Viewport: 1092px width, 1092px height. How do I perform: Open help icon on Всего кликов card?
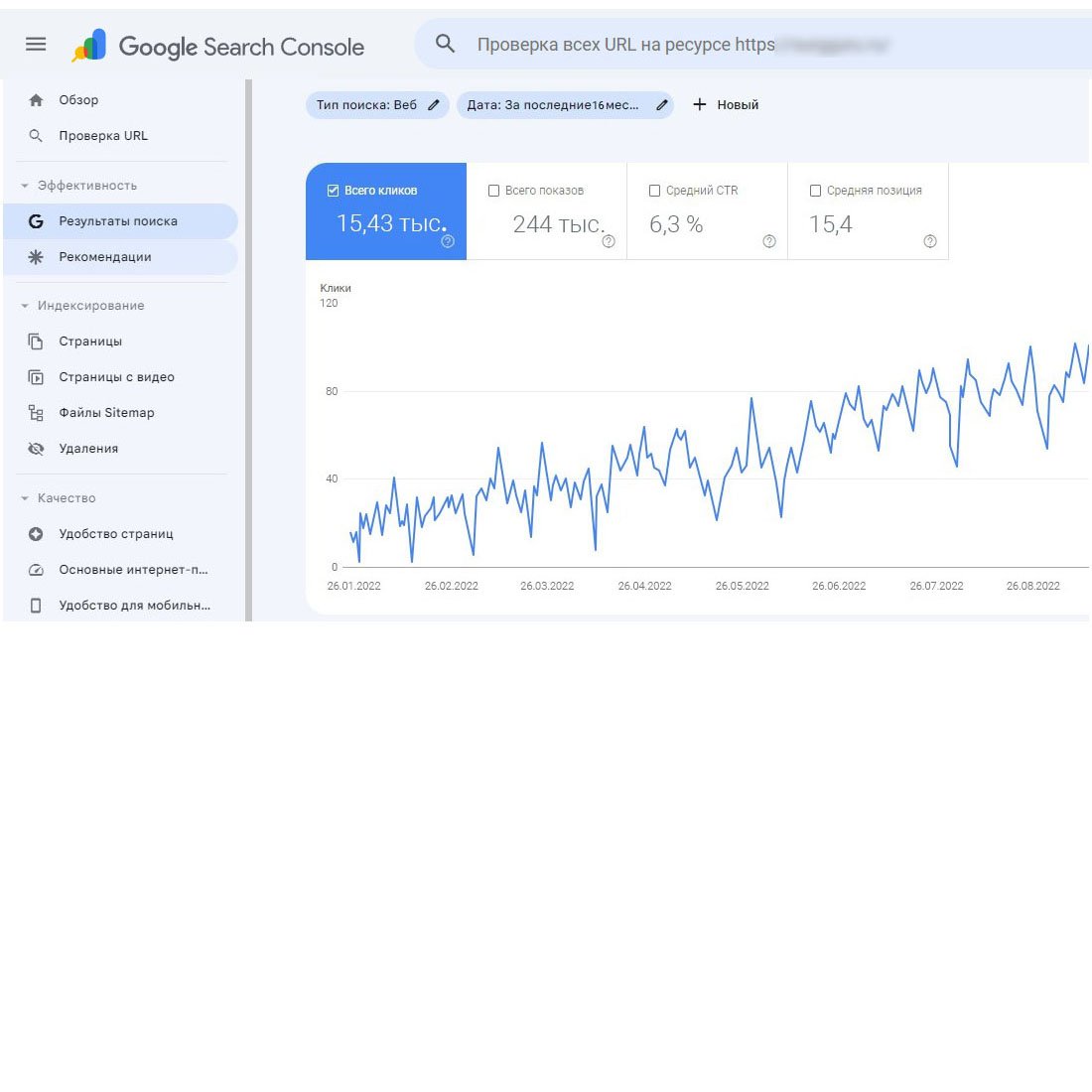448,241
